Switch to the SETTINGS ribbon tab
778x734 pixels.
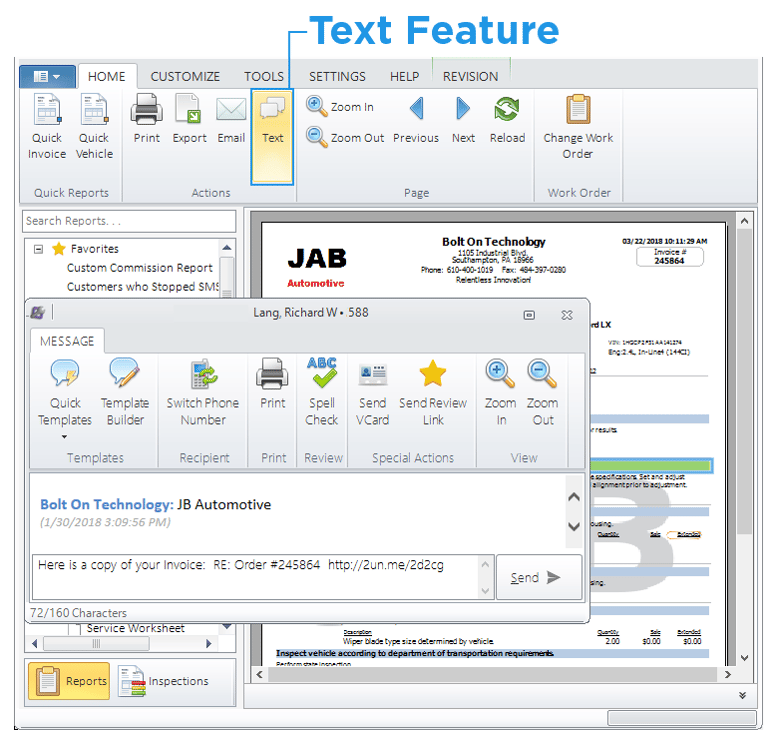tap(337, 76)
